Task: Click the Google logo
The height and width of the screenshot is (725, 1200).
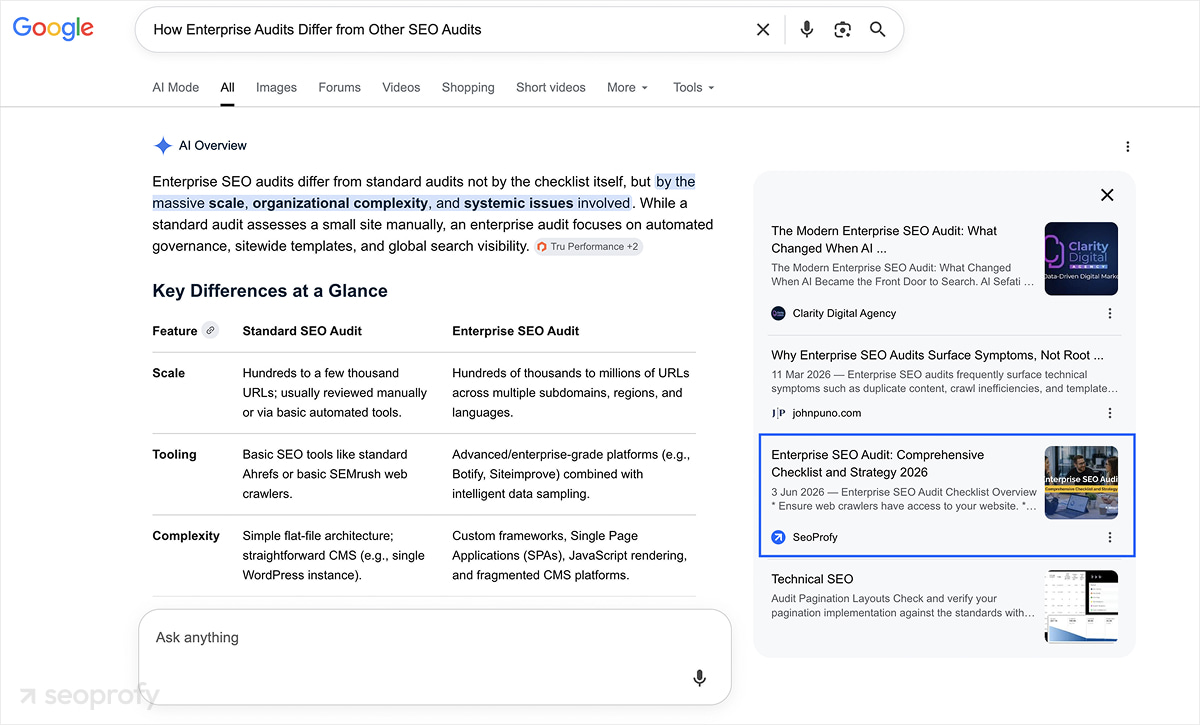Action: click(53, 28)
